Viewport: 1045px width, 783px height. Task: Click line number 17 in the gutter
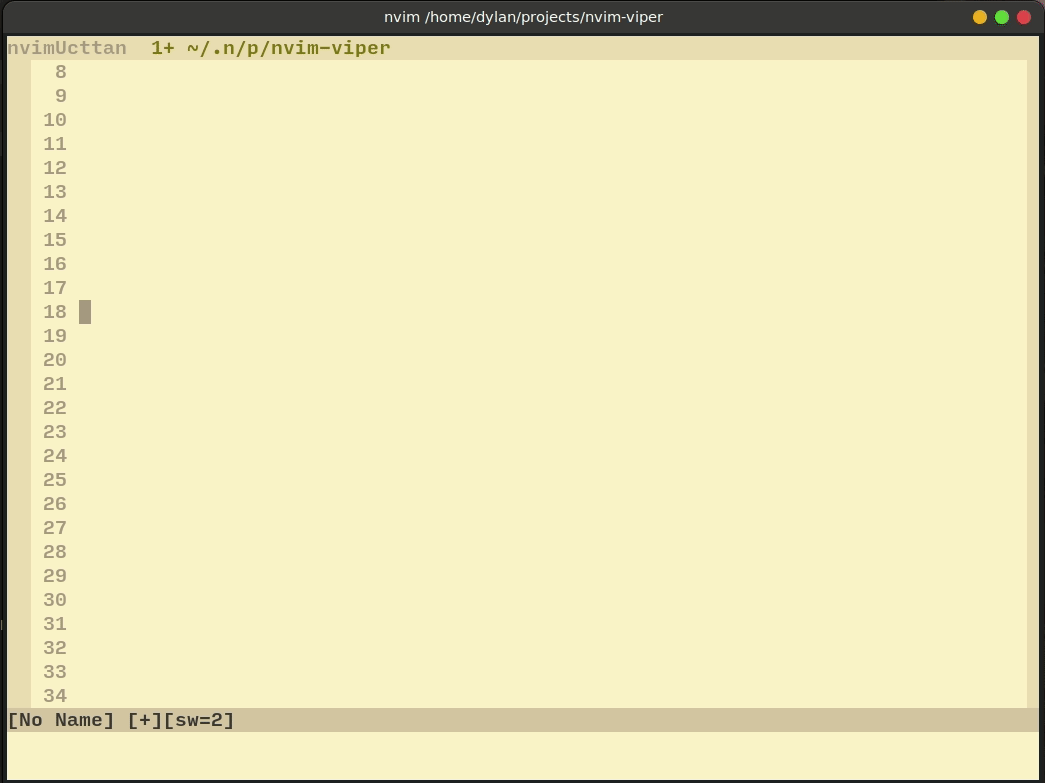pyautogui.click(x=55, y=288)
